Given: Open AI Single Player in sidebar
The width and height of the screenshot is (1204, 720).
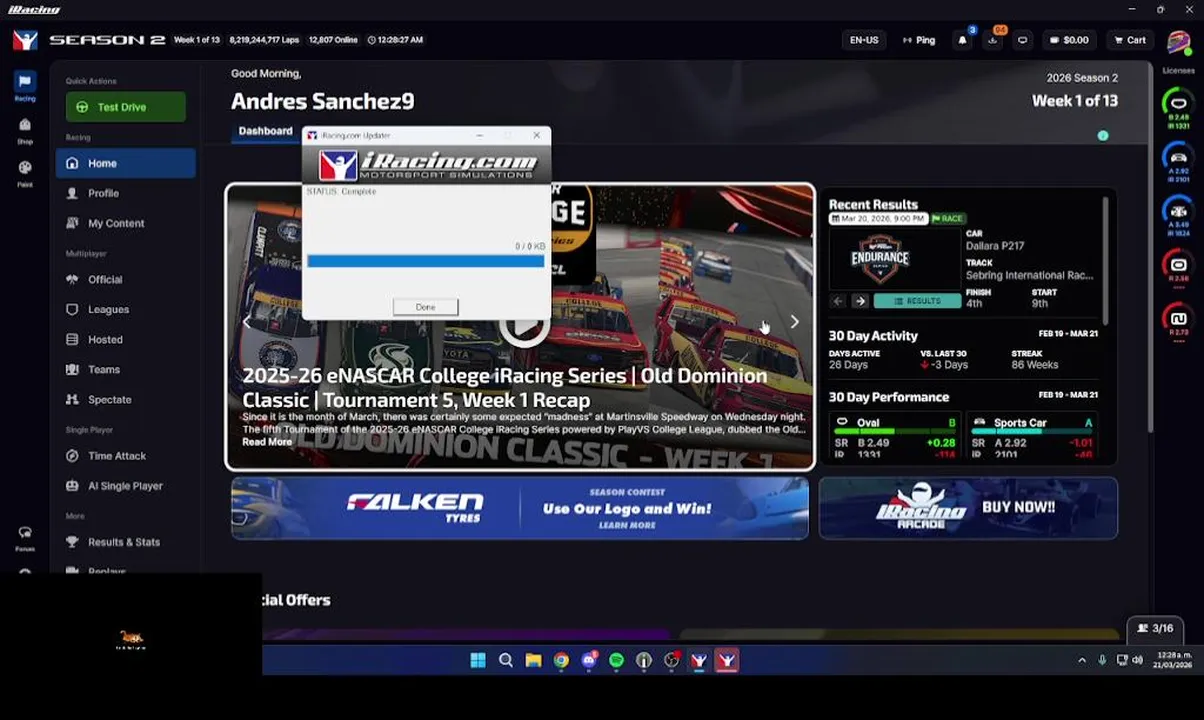Looking at the screenshot, I should click(x=125, y=485).
